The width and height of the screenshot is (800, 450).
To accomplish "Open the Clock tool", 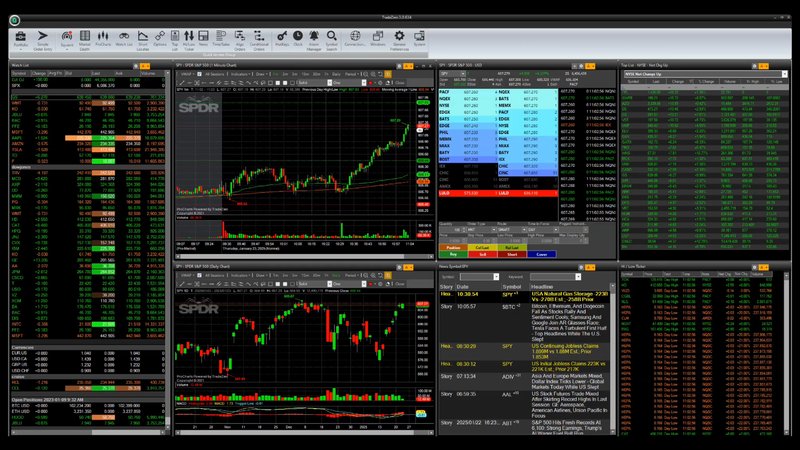I will click(298, 40).
